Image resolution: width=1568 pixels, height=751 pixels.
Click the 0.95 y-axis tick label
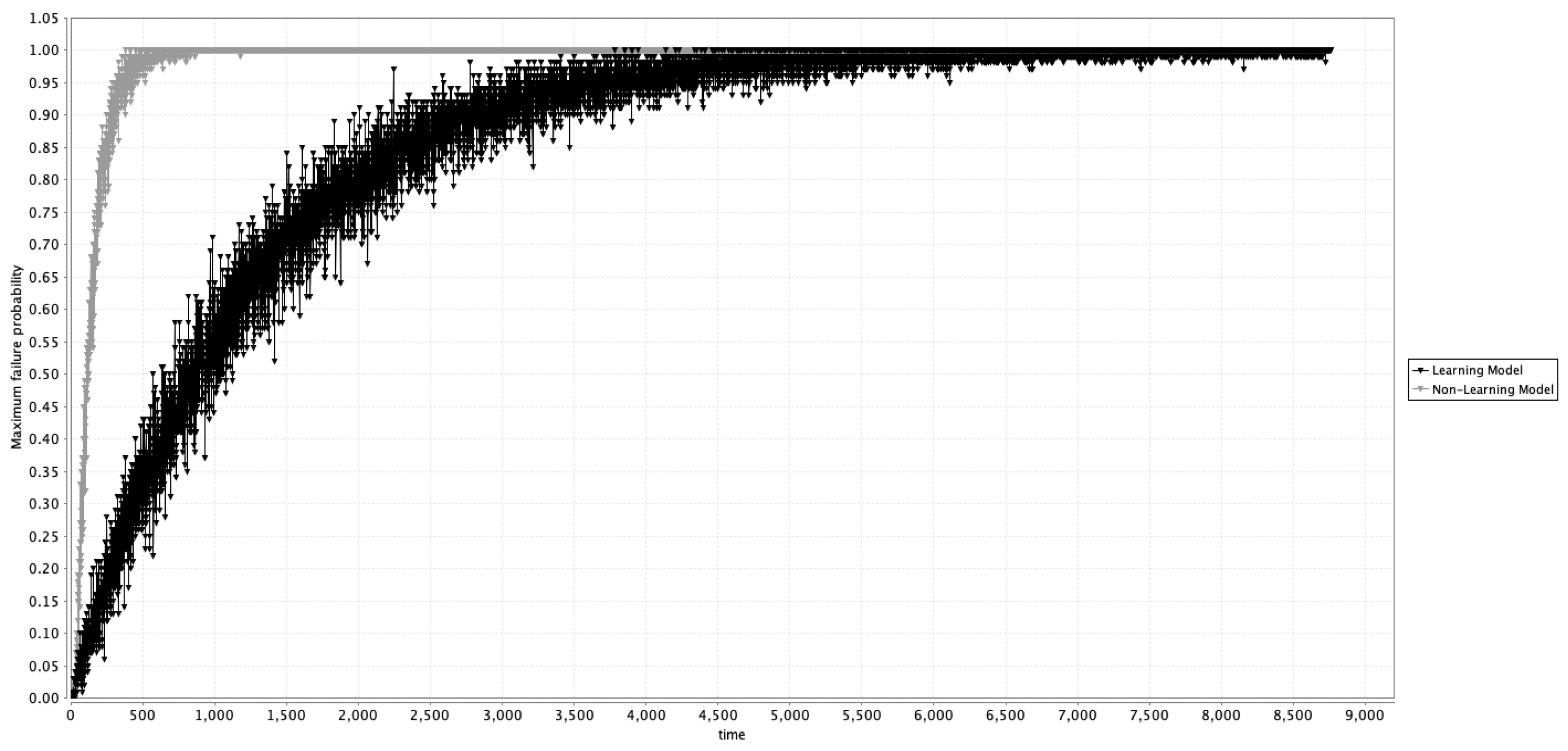[44, 83]
